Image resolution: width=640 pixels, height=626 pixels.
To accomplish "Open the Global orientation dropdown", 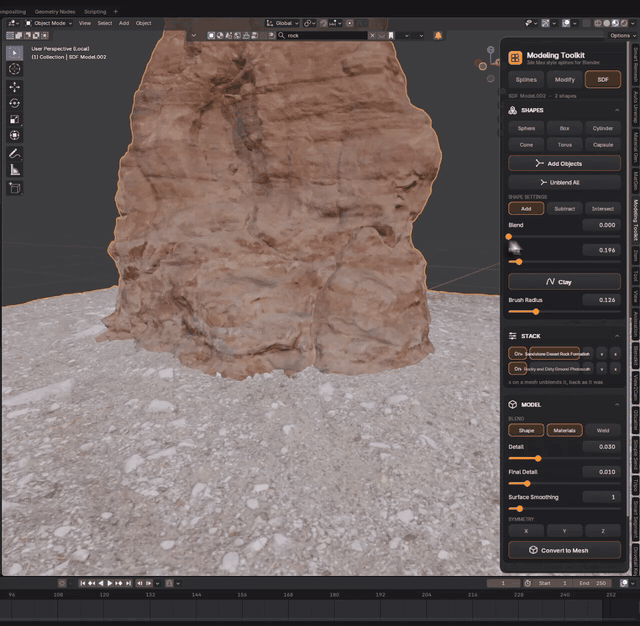I will coord(282,23).
